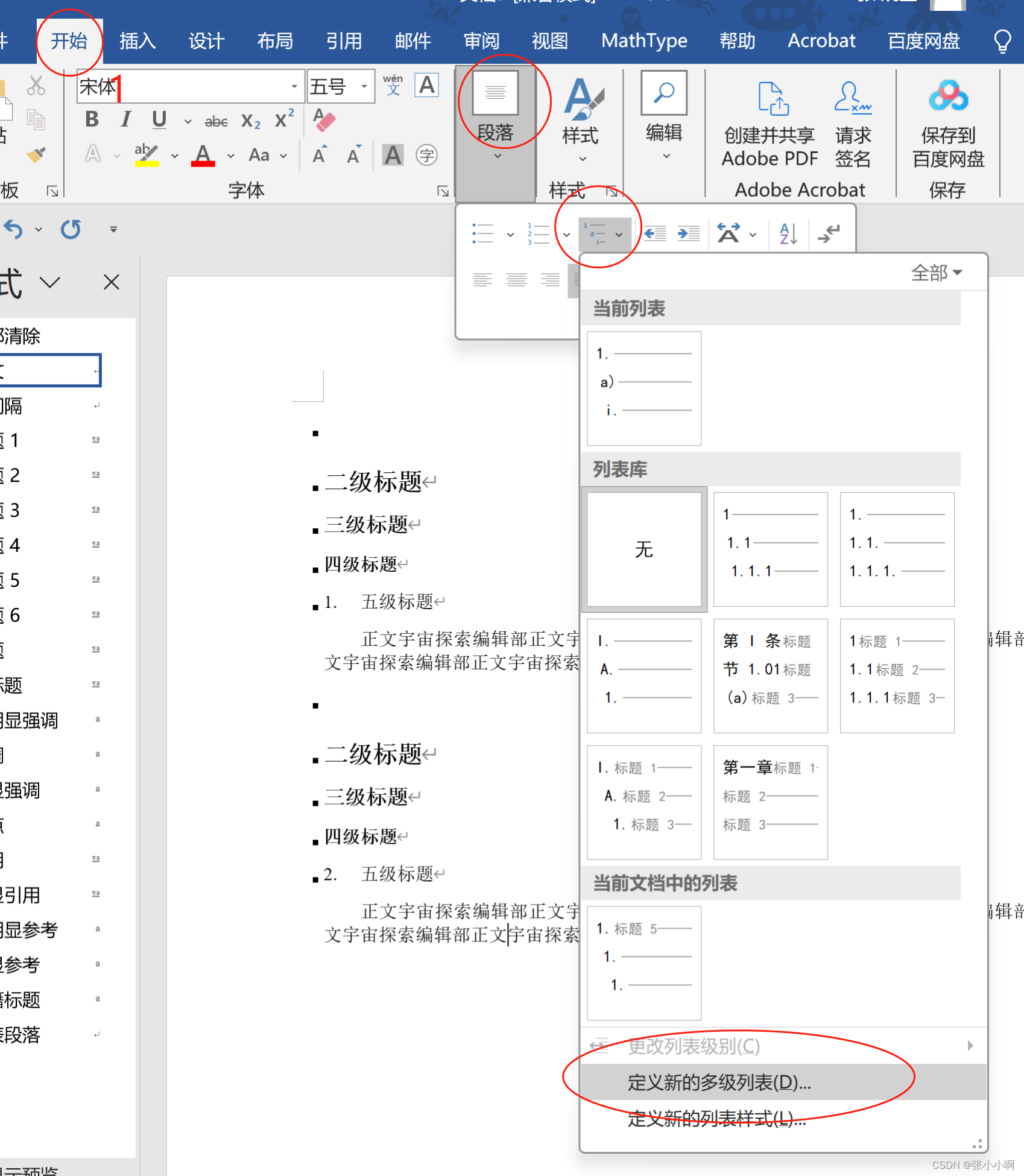This screenshot has height=1176, width=1024.
Task: Switch to the 布局 tab
Action: (275, 41)
